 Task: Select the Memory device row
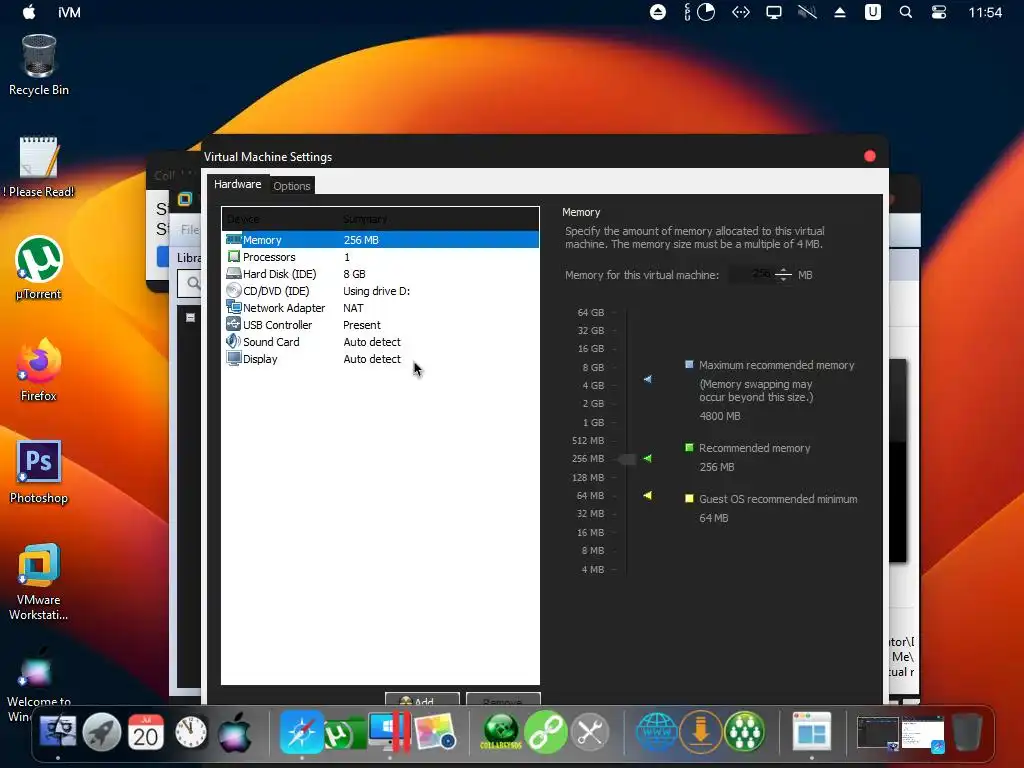(381, 240)
